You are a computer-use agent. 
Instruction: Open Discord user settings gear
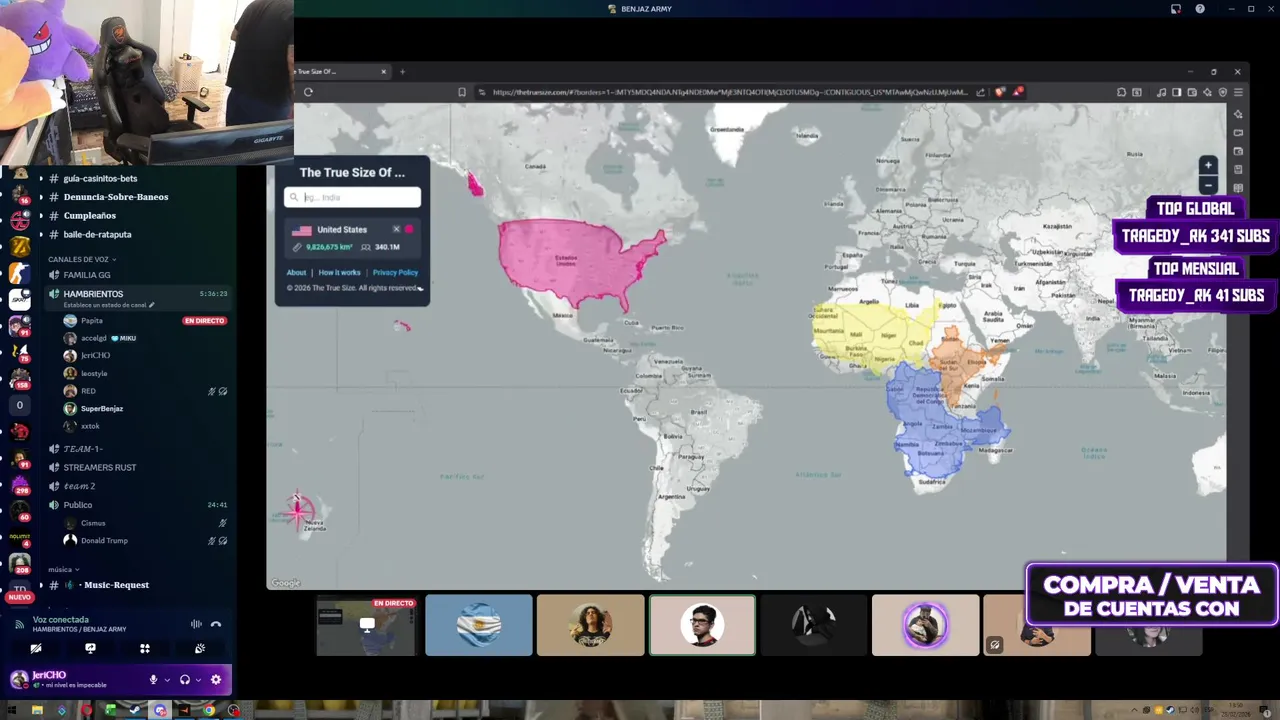point(215,680)
